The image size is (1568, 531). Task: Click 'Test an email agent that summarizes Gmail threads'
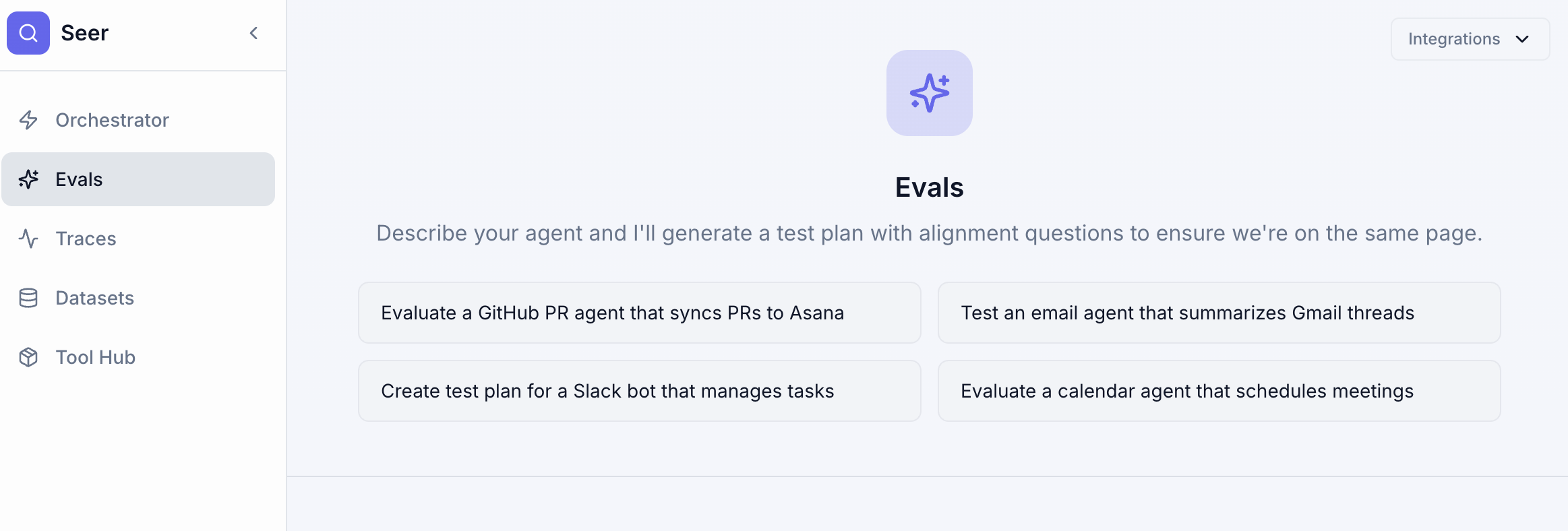(x=1217, y=313)
